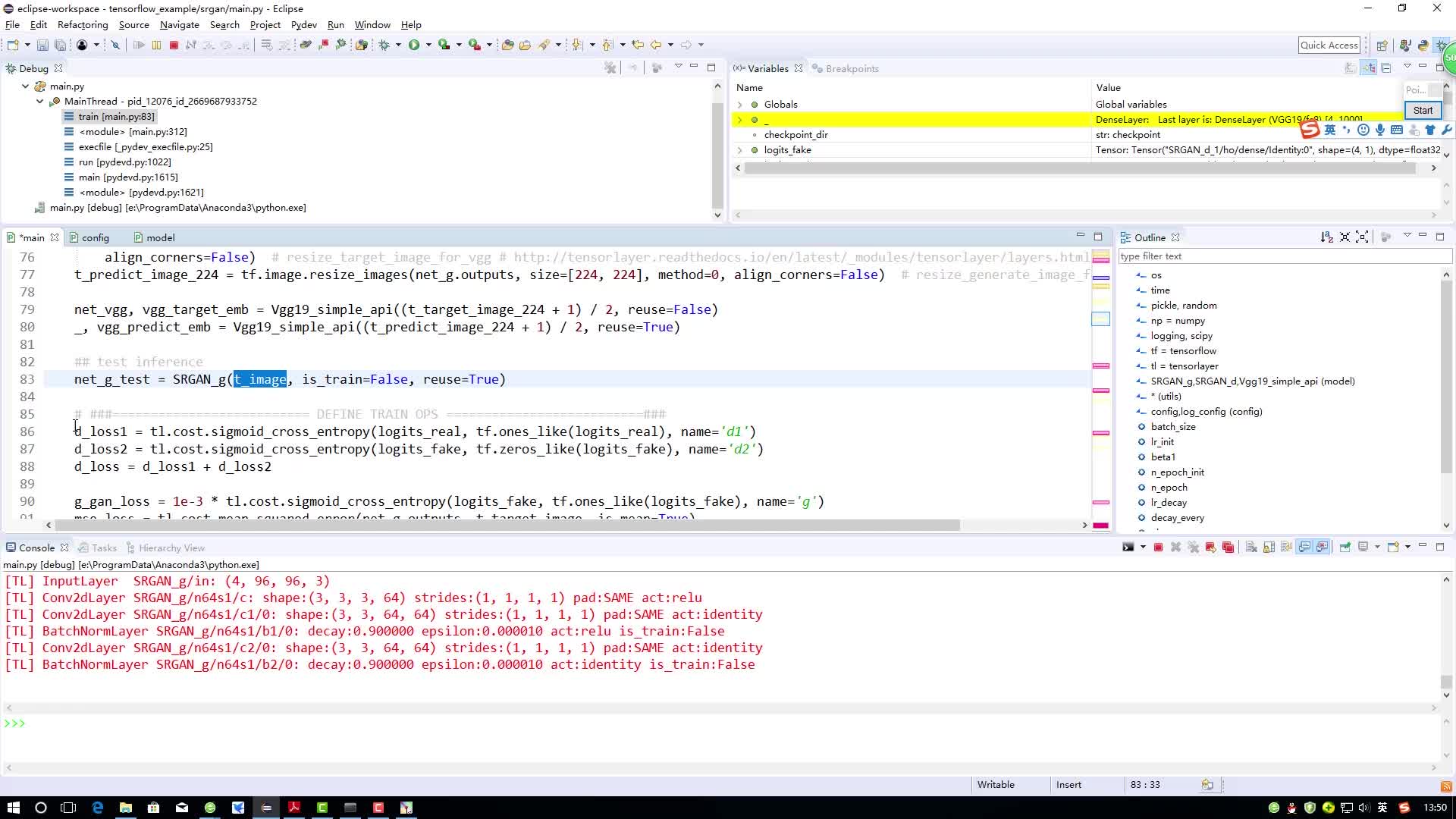The width and height of the screenshot is (1456, 819).
Task: Toggle Show Console When Standard Out Changes
Action: [1304, 548]
